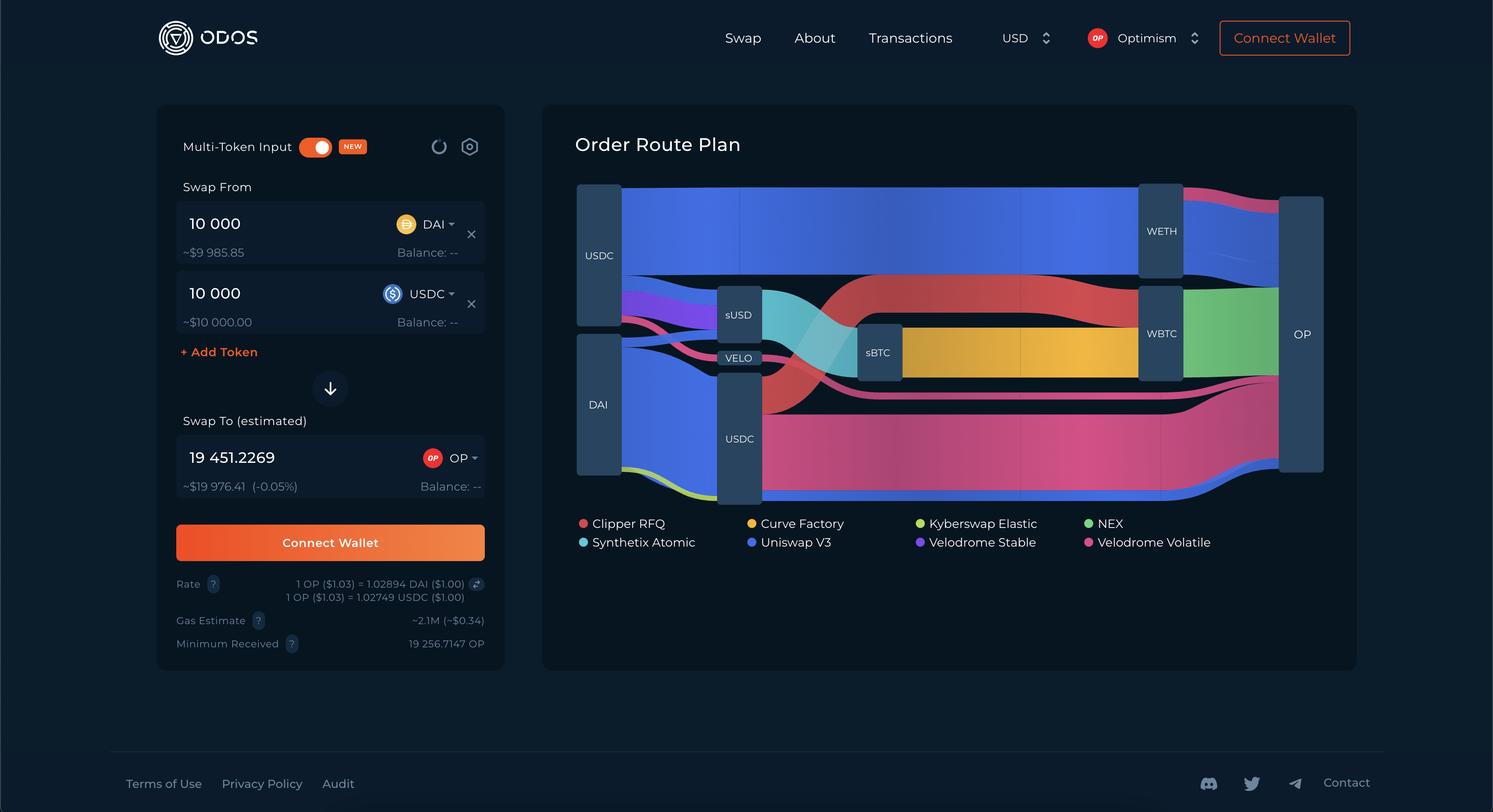
Task: Click the Gas Estimate help icon
Action: pyautogui.click(x=258, y=620)
